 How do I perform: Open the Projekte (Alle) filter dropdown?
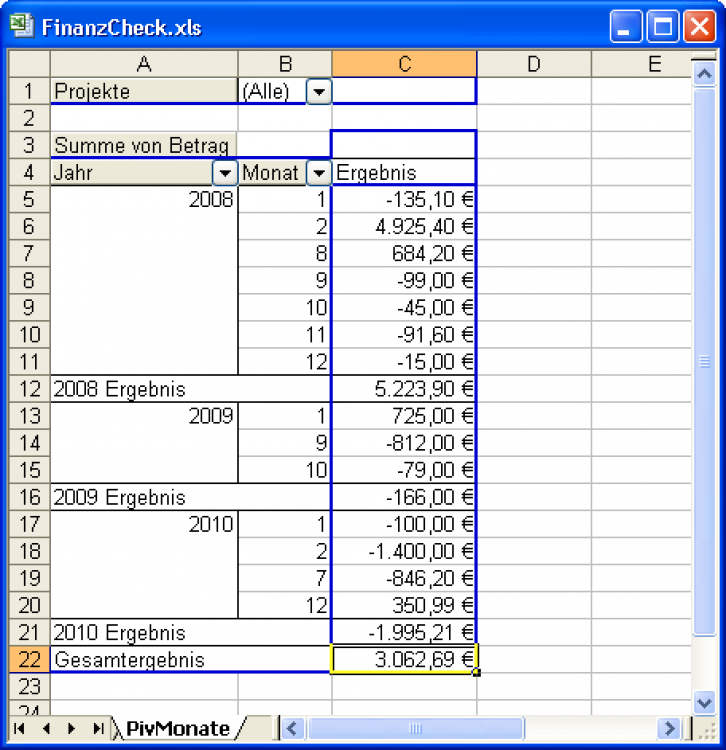(x=318, y=92)
